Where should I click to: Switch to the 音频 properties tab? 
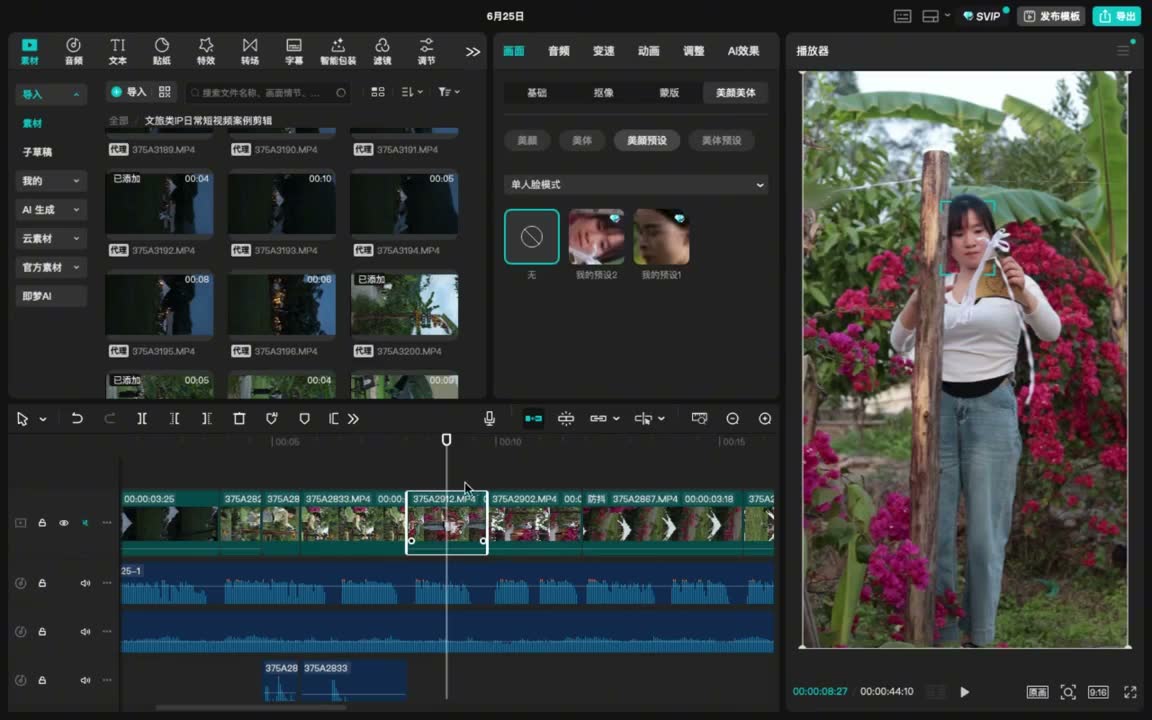[x=558, y=51]
